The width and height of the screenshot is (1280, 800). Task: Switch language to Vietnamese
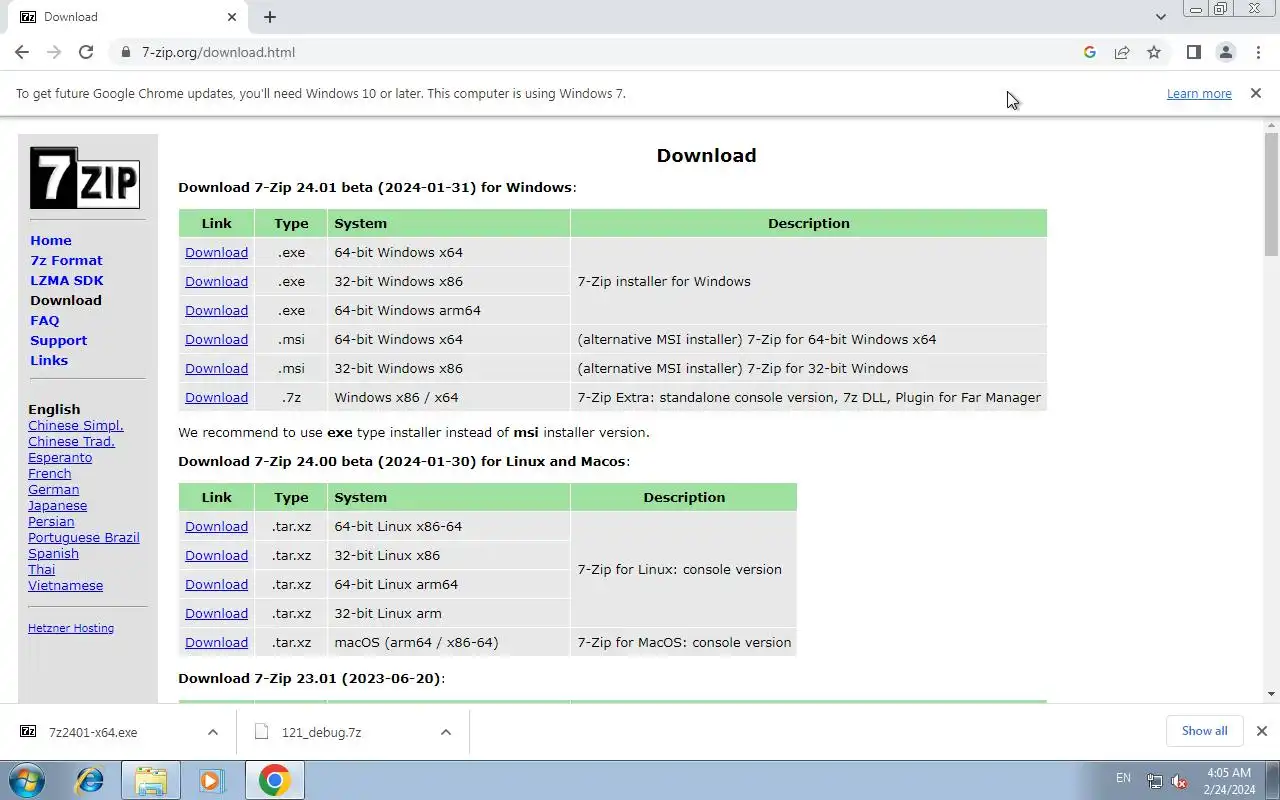click(x=66, y=585)
